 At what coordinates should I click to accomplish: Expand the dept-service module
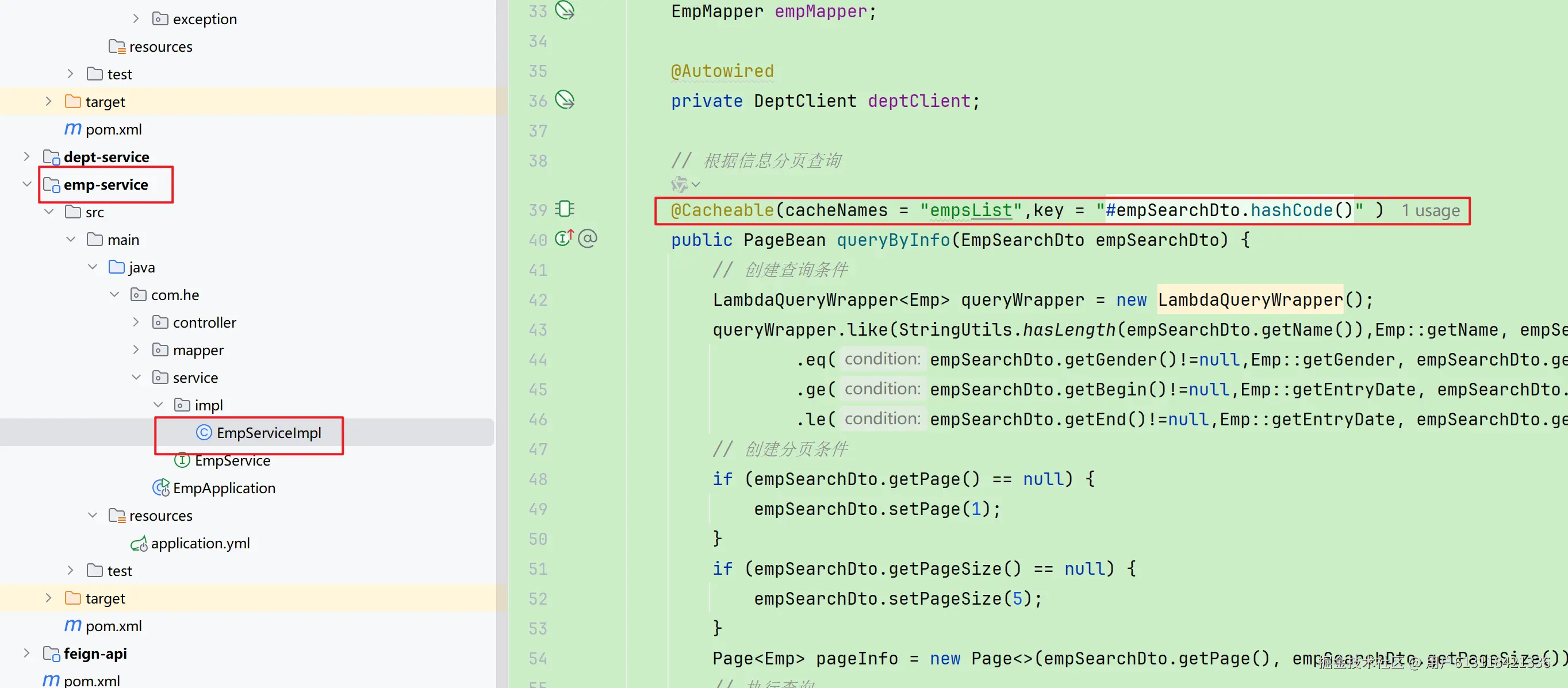(x=27, y=157)
